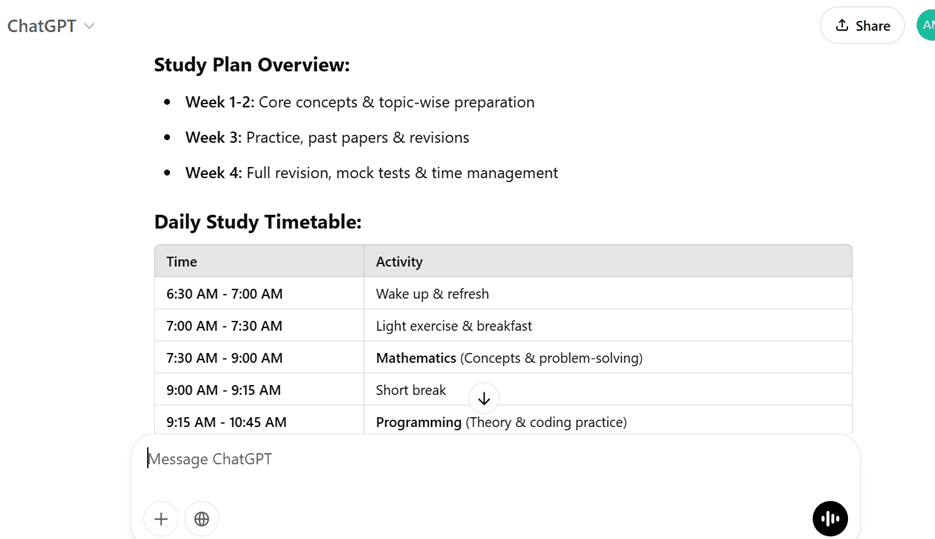Expand the ChatGPT model chevron
The image size is (935, 539).
coord(89,26)
